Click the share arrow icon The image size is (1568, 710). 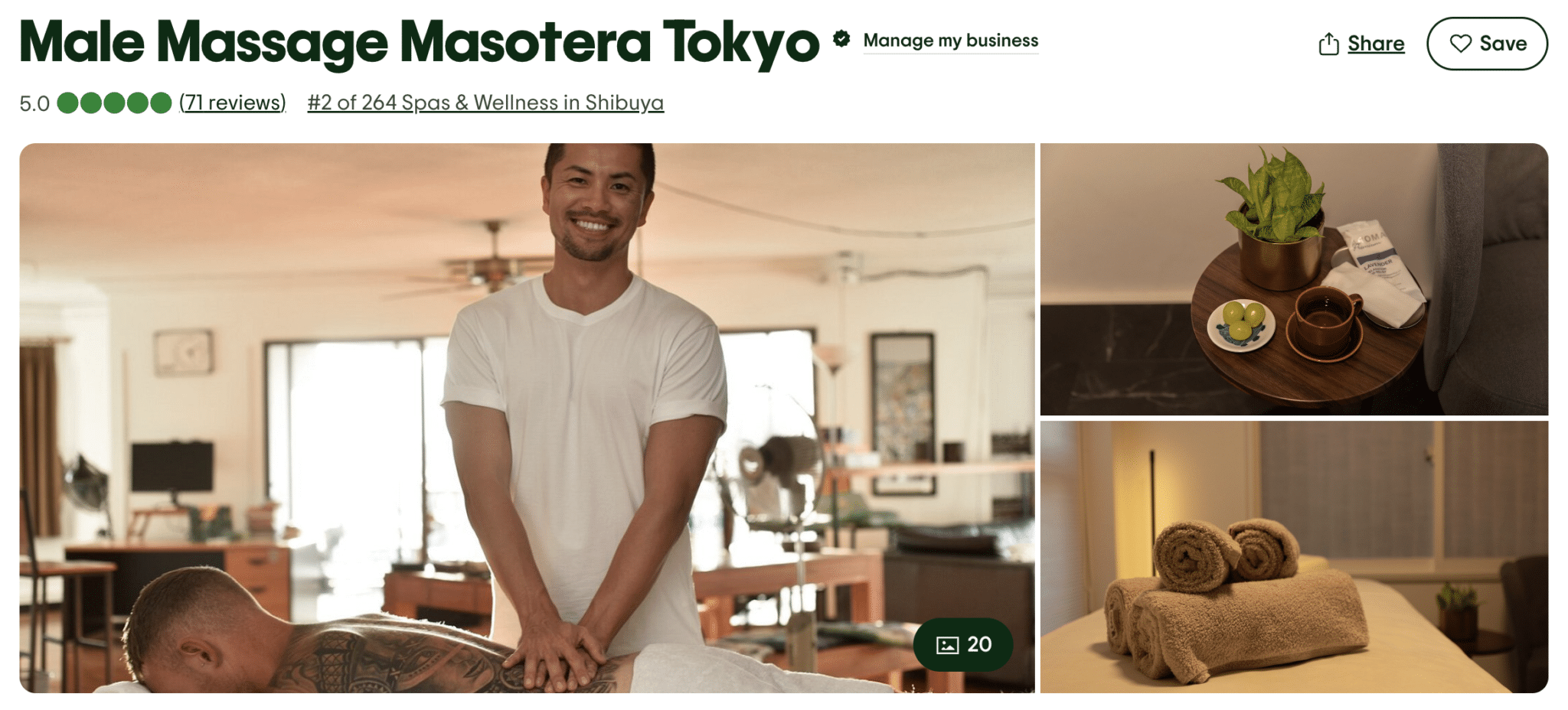[1328, 44]
